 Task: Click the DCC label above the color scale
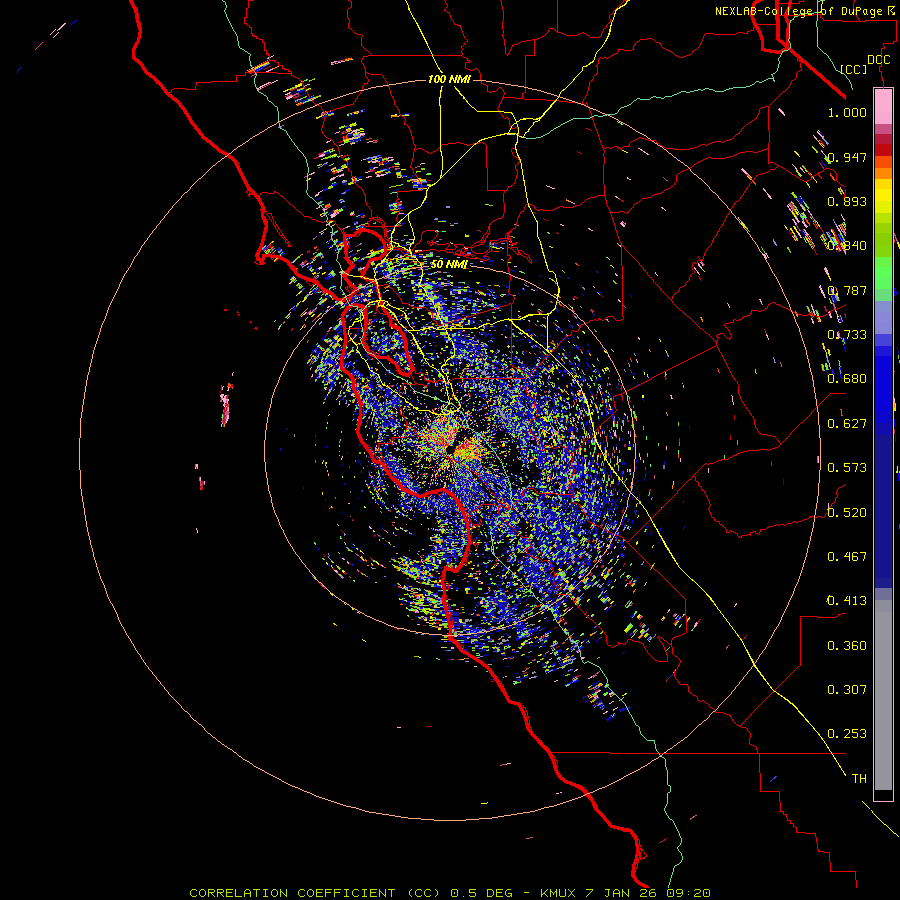coord(878,60)
